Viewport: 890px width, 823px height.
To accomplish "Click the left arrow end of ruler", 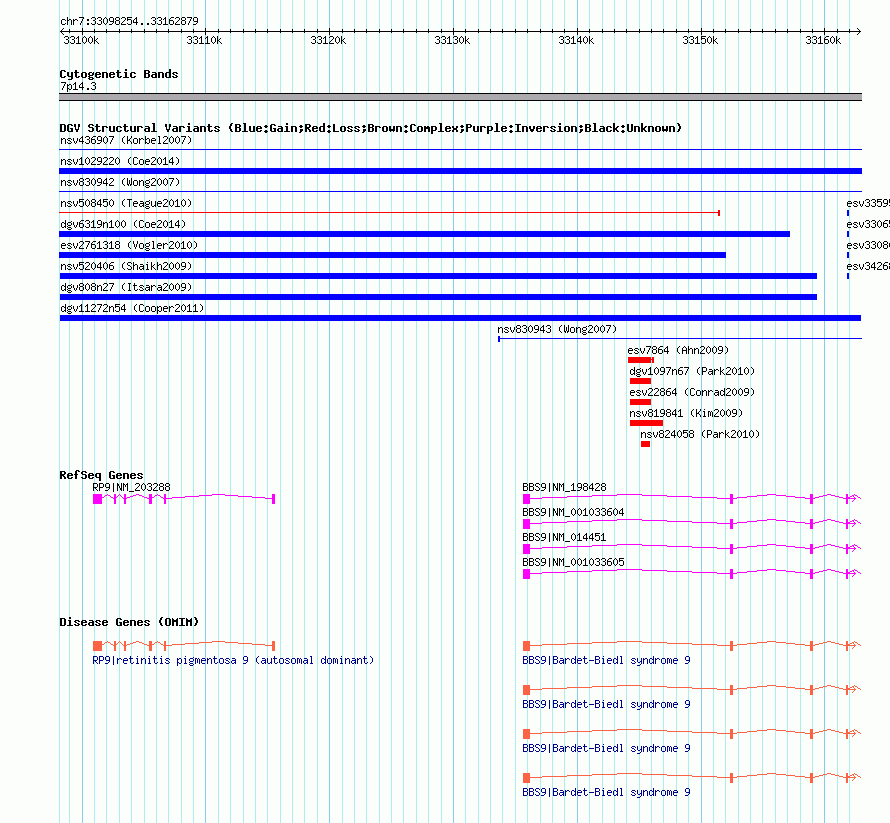I will (x=62, y=31).
